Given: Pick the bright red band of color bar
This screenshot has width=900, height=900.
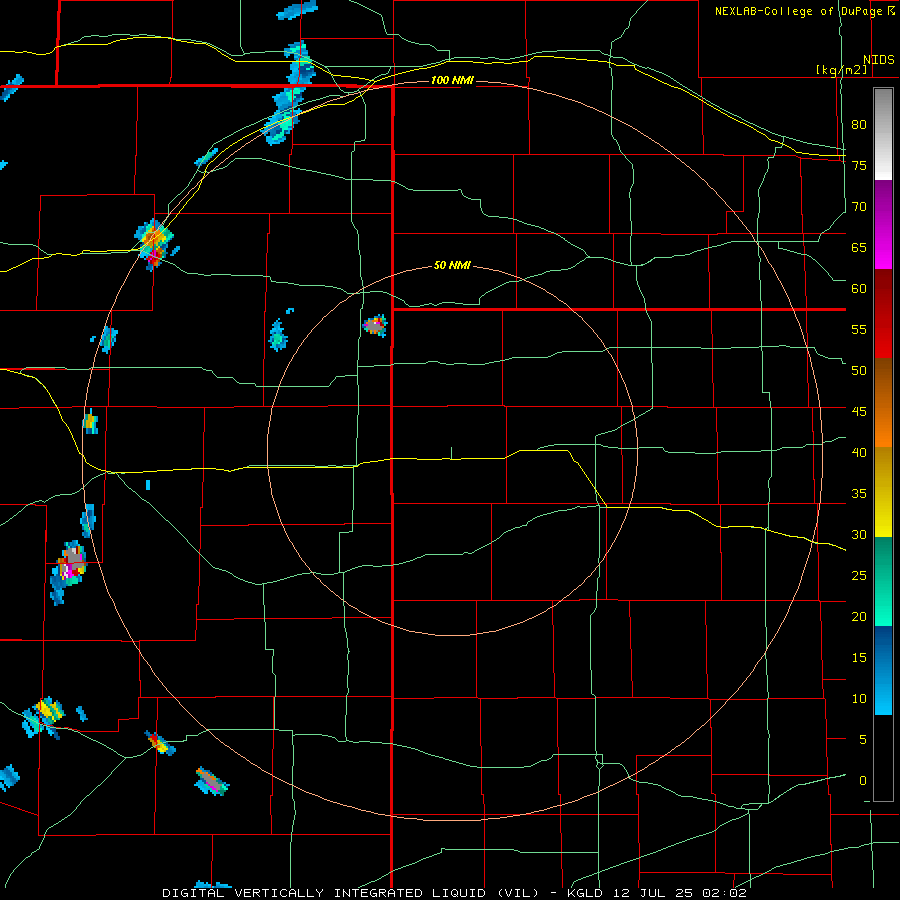Looking at the screenshot, I should click(x=883, y=313).
